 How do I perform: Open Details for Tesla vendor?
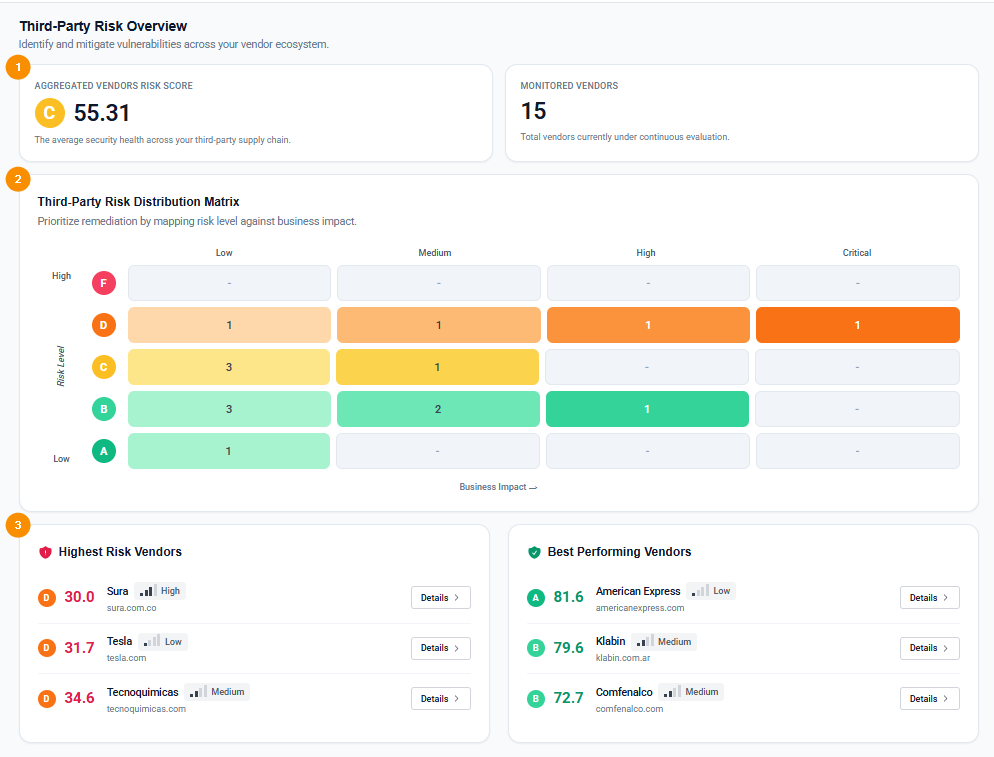[x=440, y=648]
